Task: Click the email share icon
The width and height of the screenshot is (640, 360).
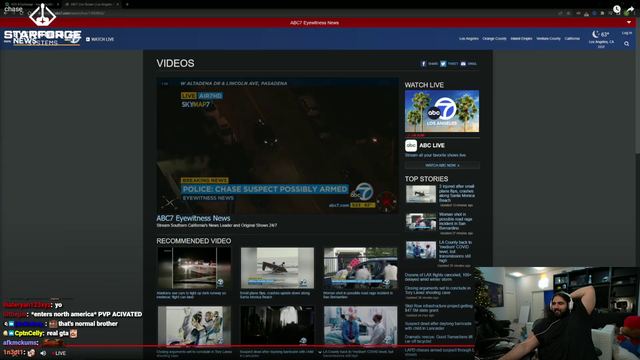Action: (x=463, y=64)
